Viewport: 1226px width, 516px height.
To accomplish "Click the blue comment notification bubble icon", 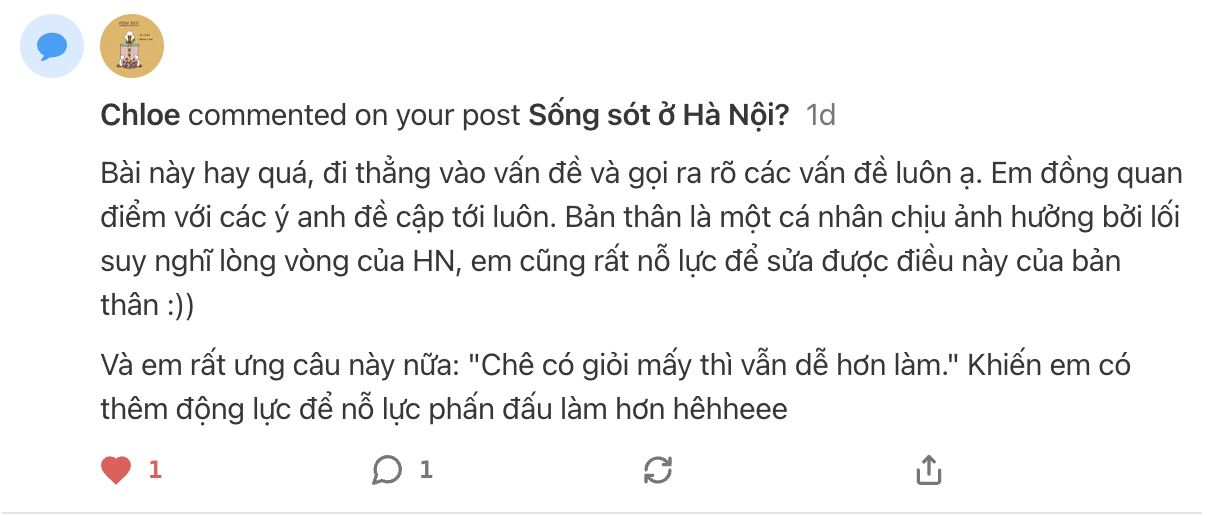I will (x=52, y=46).
